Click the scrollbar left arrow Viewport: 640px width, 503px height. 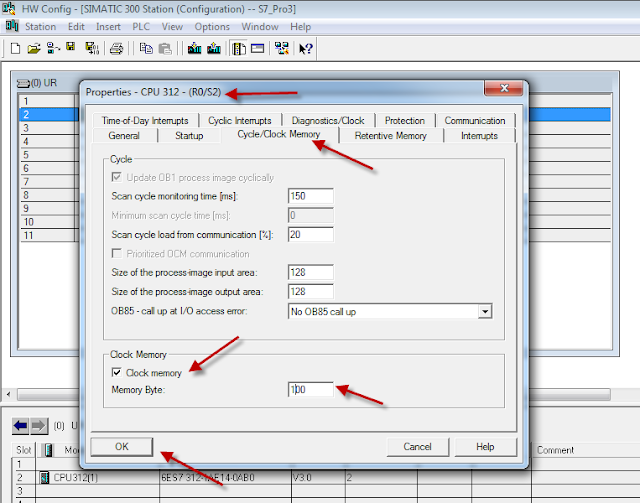pos(8,394)
